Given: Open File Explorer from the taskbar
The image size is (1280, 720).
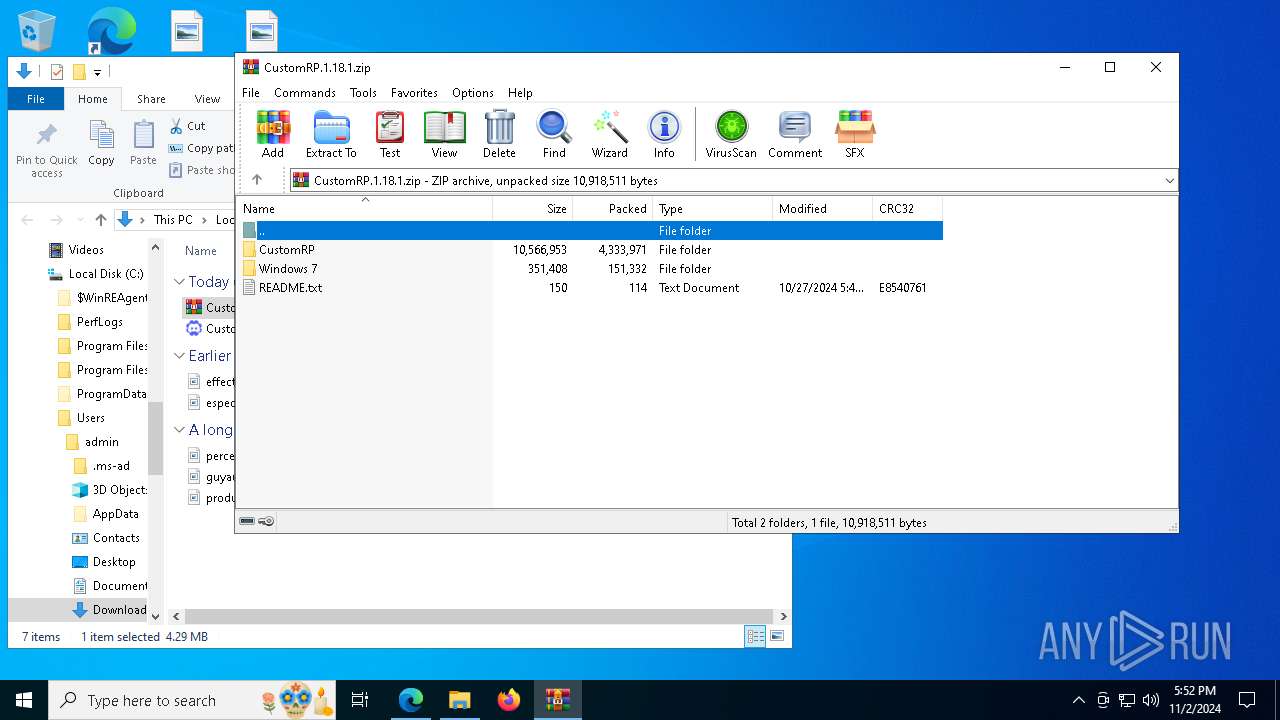Looking at the screenshot, I should pos(460,700).
